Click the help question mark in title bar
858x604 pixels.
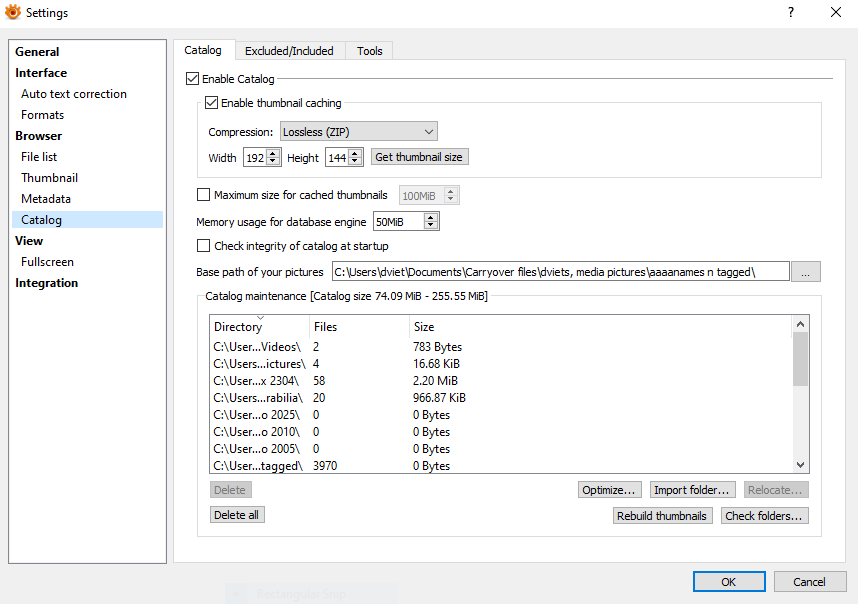[x=790, y=13]
